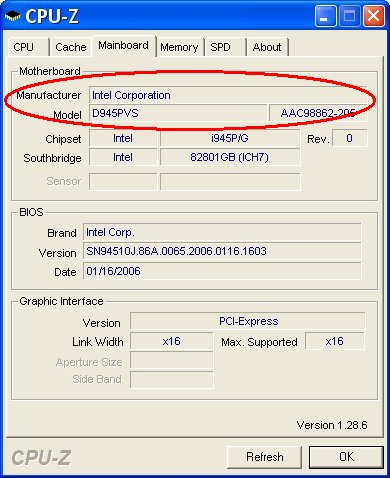This screenshot has width=390, height=478.
Task: Click the BIOS Brand field Intel Corp.
Action: (222, 232)
